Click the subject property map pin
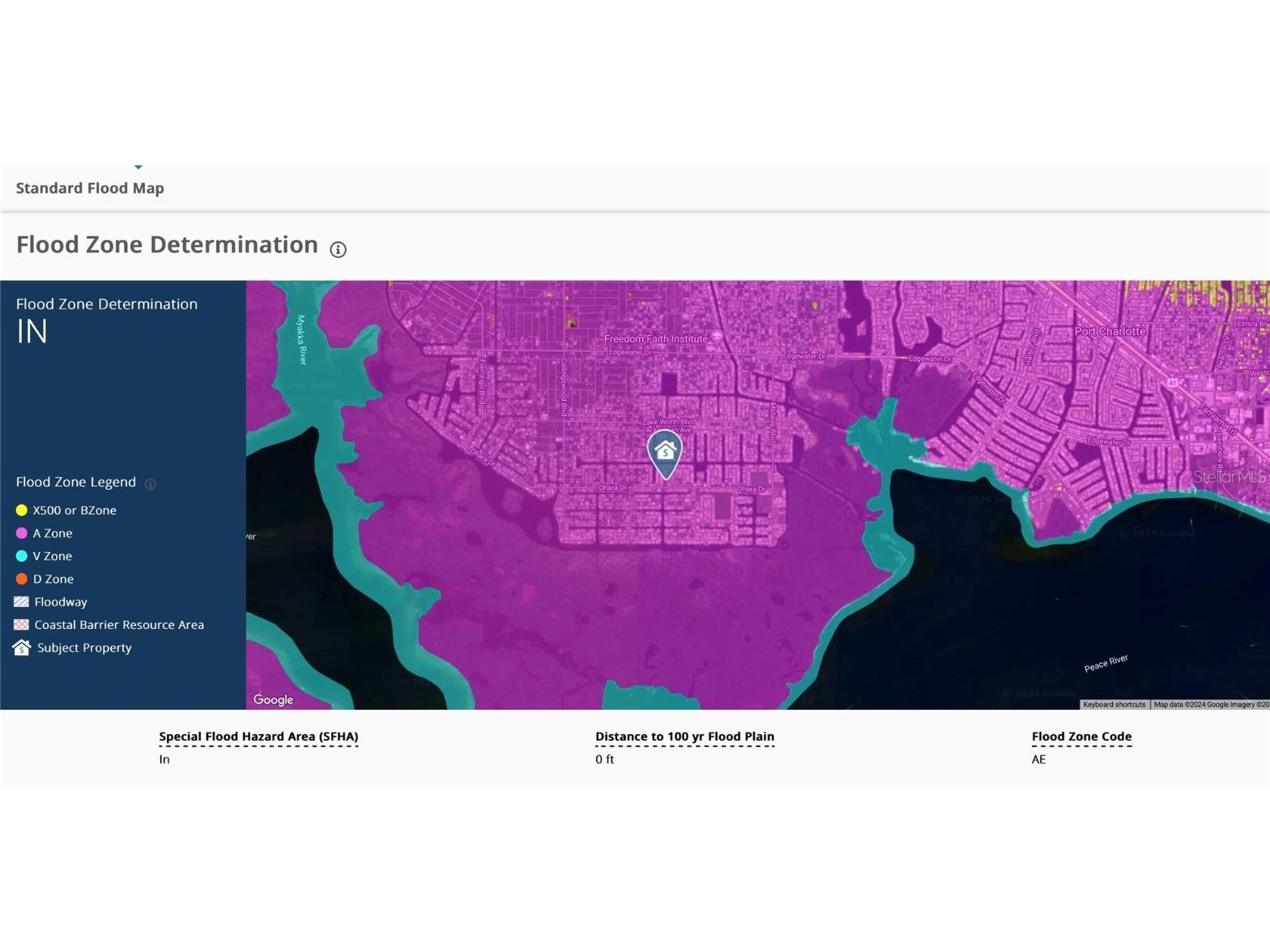The image size is (1270, 952). [665, 453]
